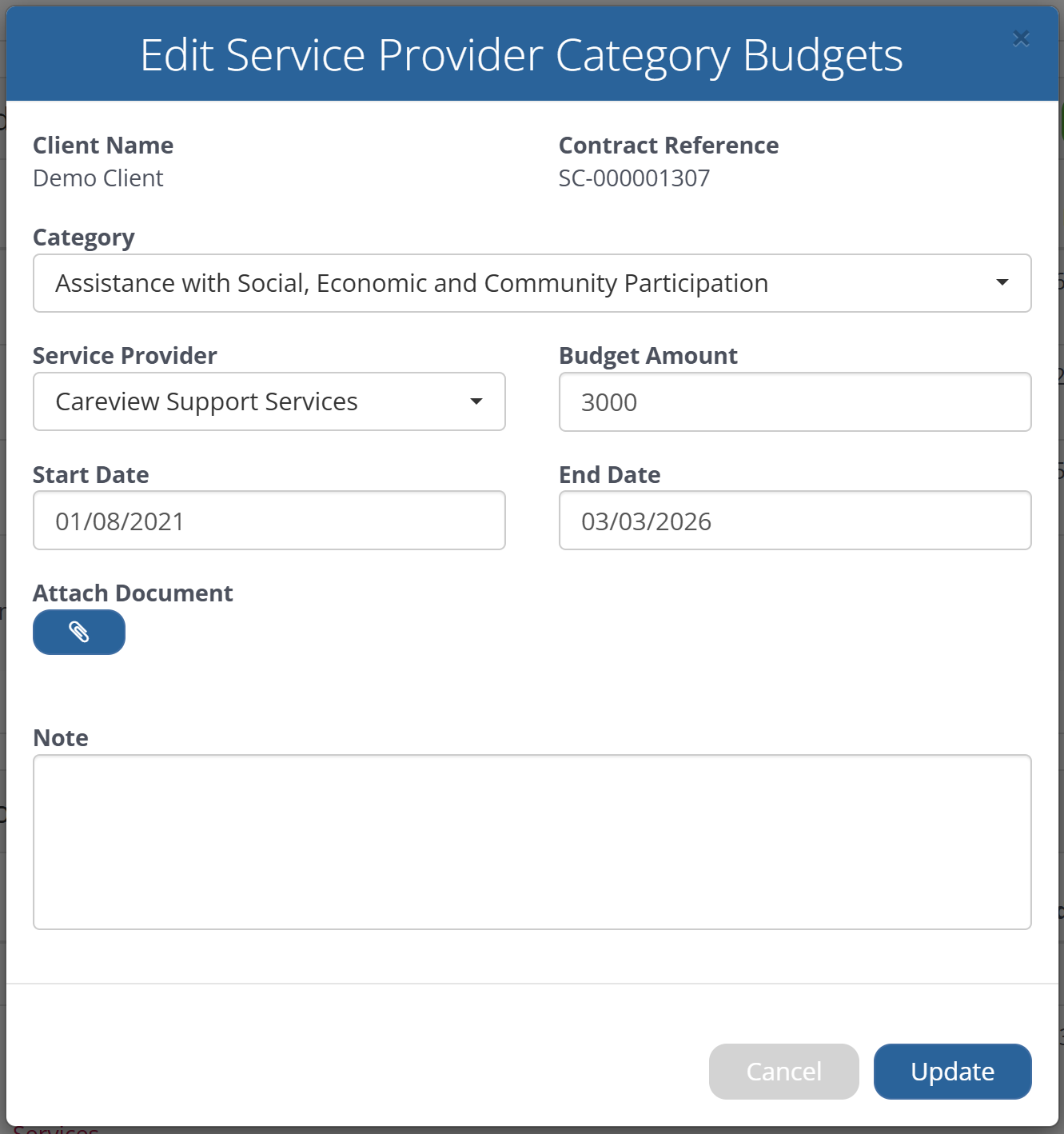Image resolution: width=1064 pixels, height=1134 pixels.
Task: Click the Start Date label
Action: (90, 475)
